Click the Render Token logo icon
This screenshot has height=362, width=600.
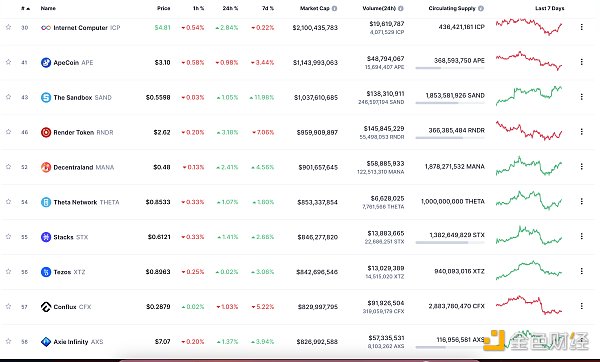point(46,132)
